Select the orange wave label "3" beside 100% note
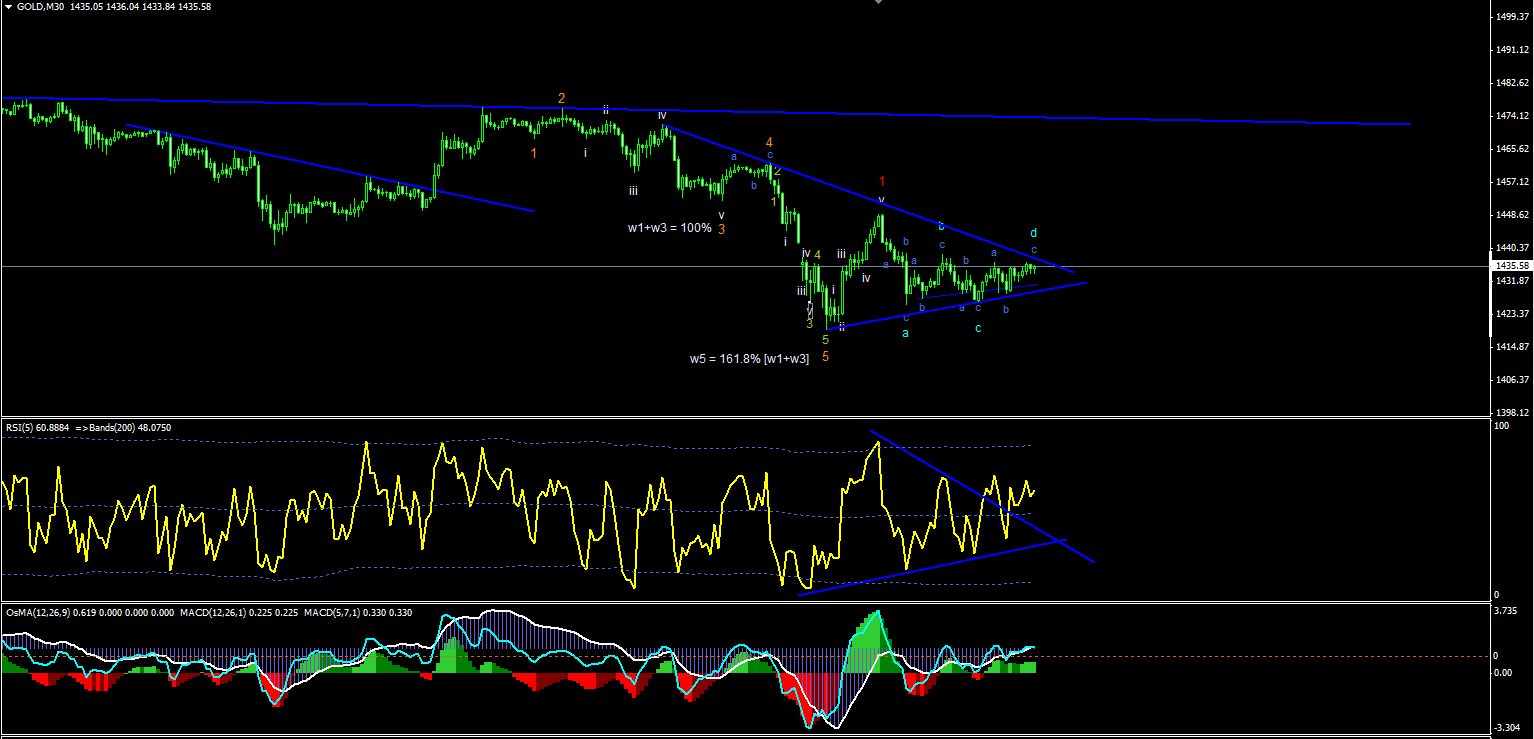 pos(721,229)
